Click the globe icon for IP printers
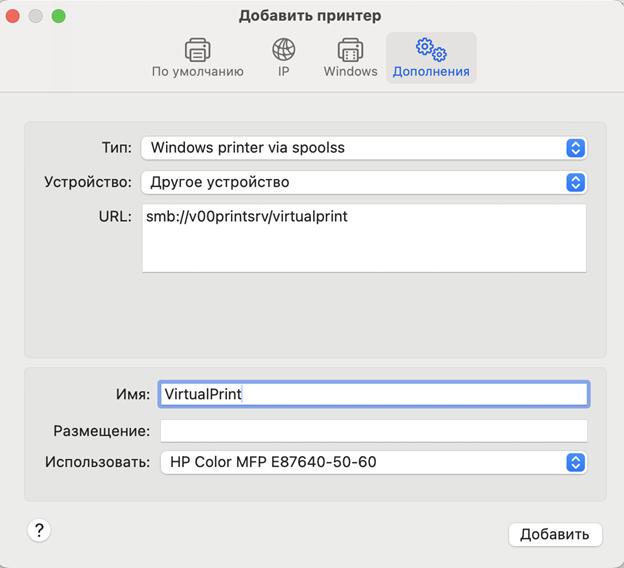Screen dimensions: 624x568 283,49
